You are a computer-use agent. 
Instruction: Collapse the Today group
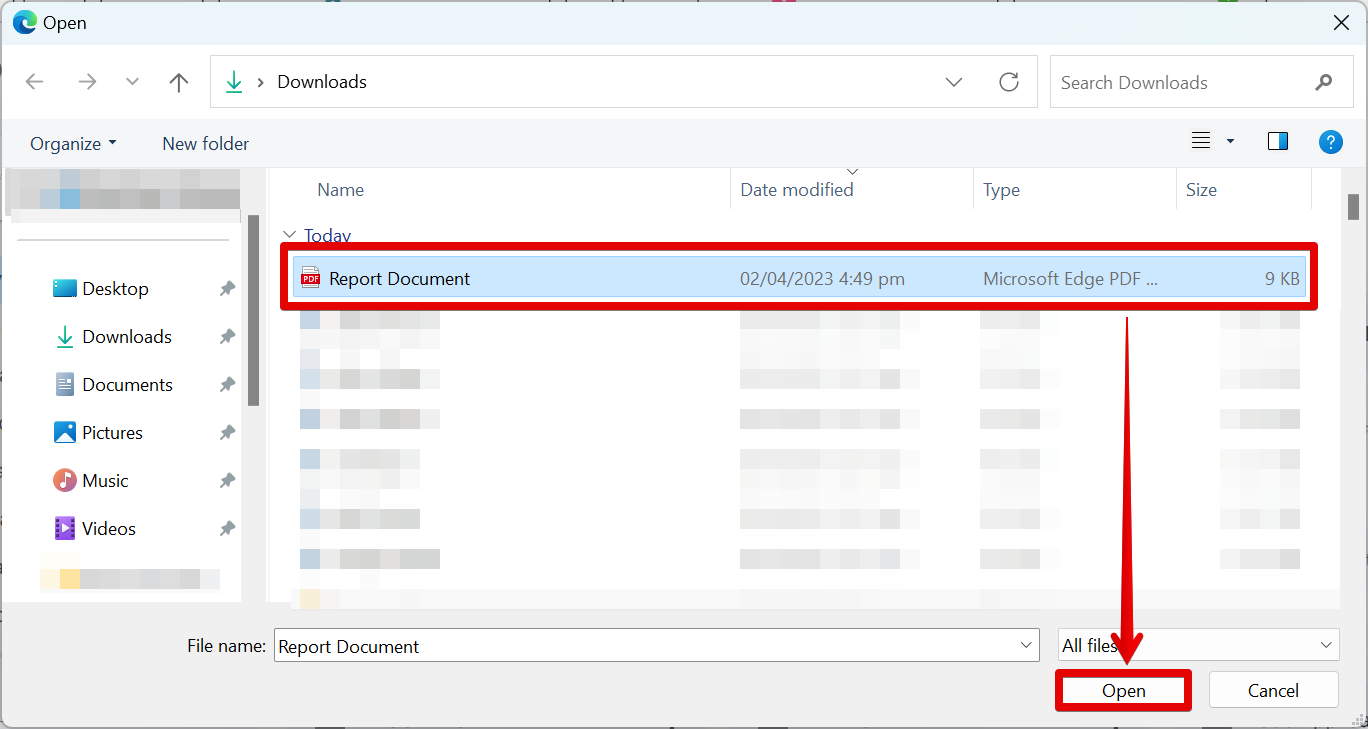coord(290,236)
